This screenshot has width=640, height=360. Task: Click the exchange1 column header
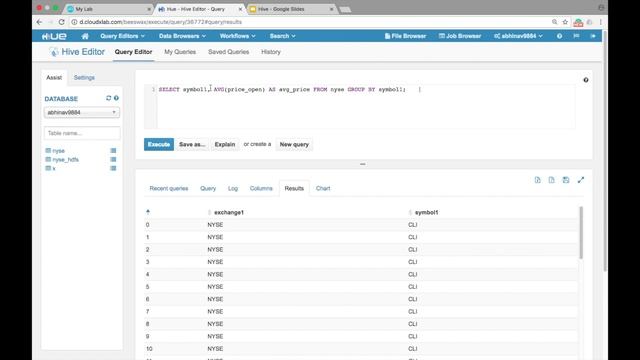[229, 212]
